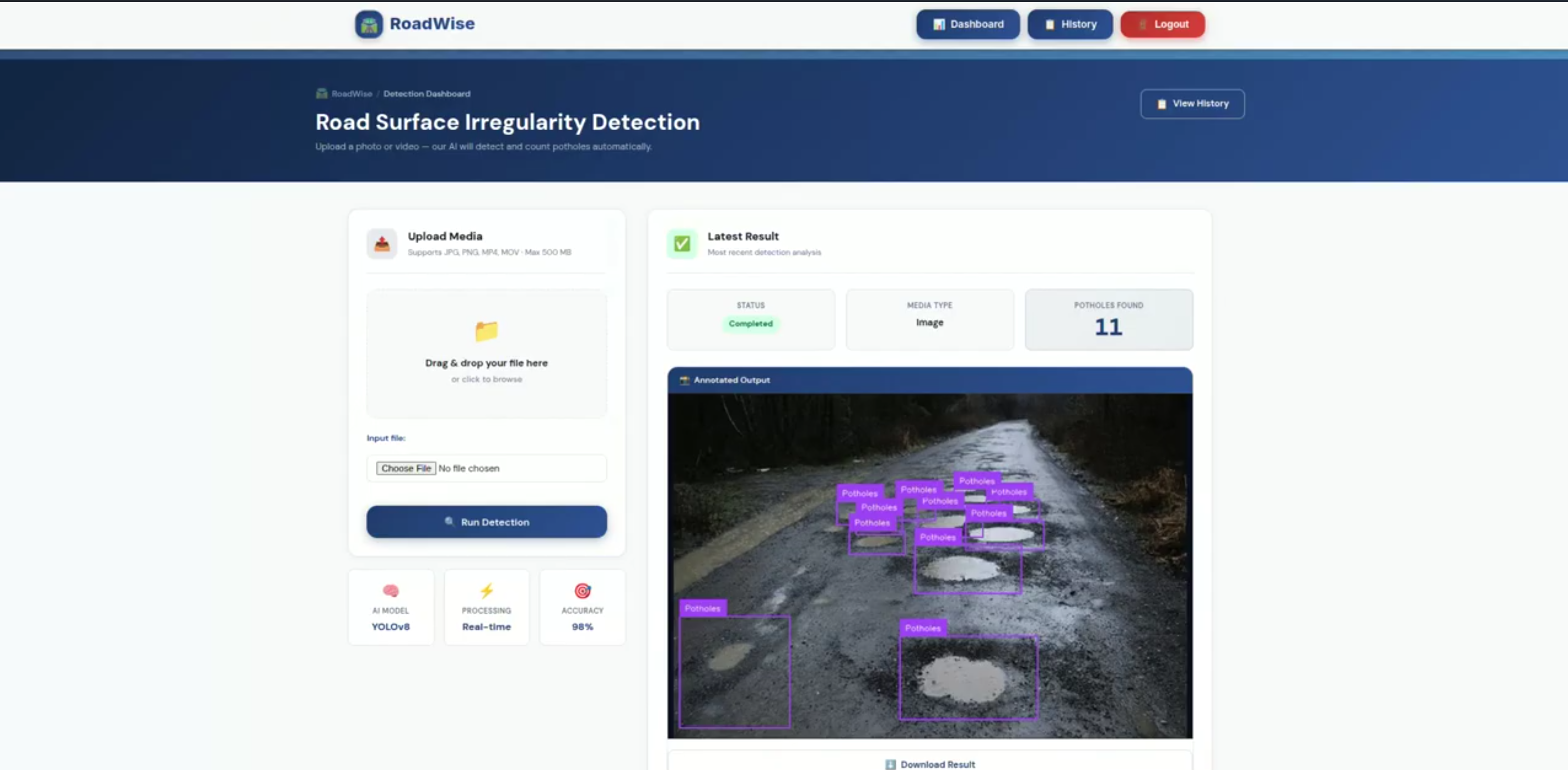The image size is (1568, 770).
Task: Click the Logout button door icon
Action: coord(1143,25)
